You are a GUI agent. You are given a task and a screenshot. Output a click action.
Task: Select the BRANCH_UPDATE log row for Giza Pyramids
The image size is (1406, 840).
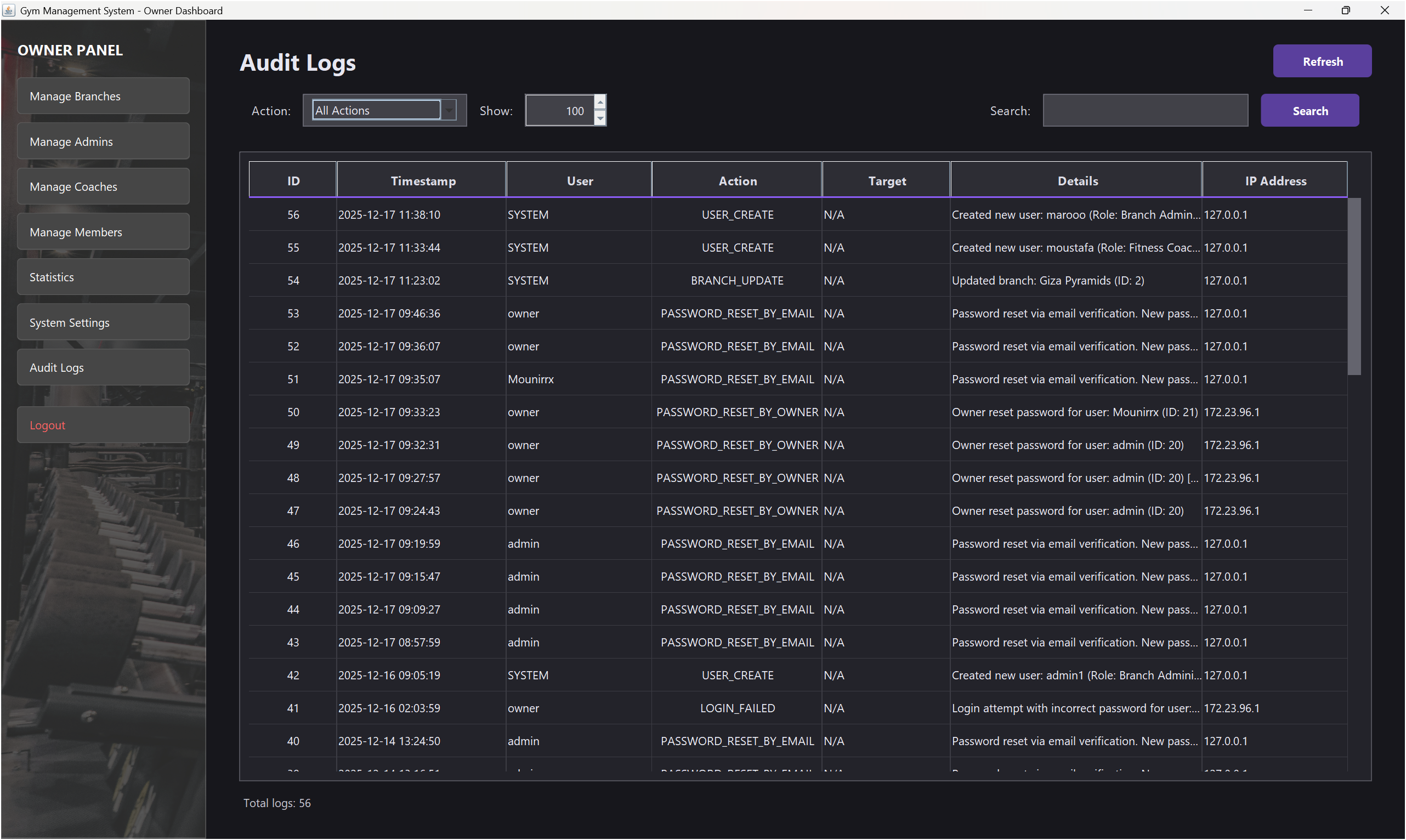click(x=736, y=280)
